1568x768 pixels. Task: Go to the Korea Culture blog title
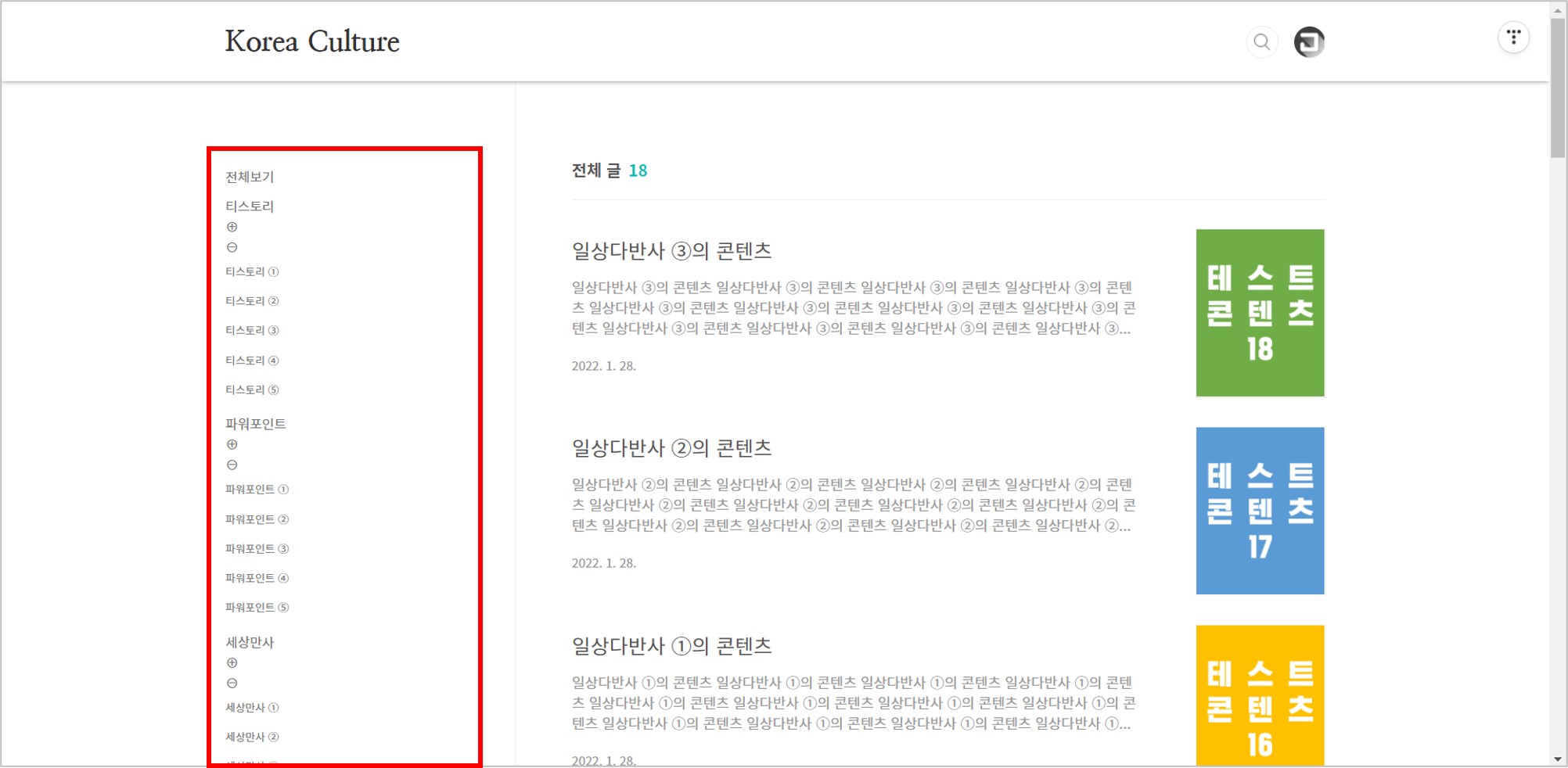point(312,41)
